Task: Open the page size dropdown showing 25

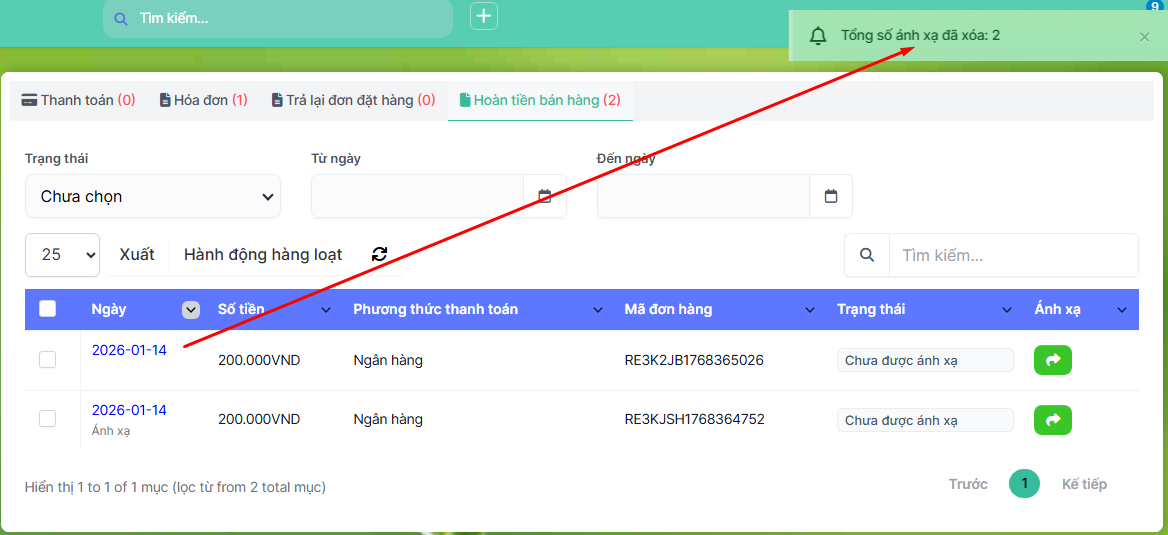Action: [x=62, y=255]
